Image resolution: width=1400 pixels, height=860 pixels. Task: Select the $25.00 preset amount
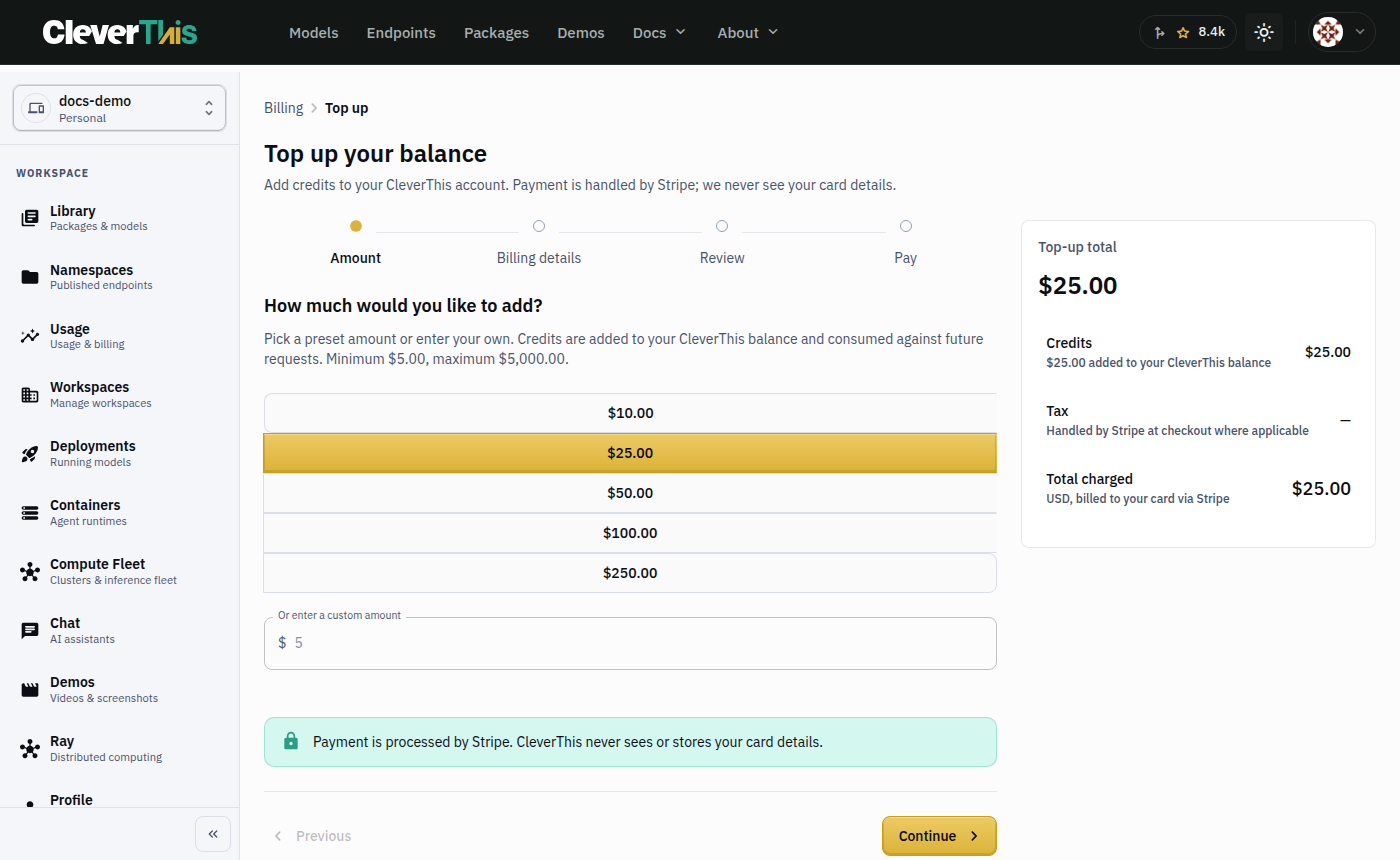coord(630,453)
